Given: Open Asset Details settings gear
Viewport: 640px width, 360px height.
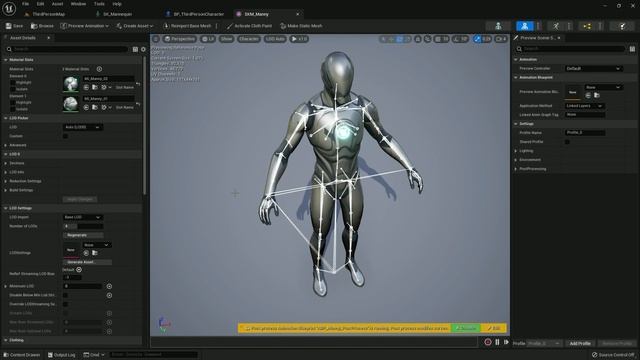Looking at the screenshot, I should [x=143, y=49].
